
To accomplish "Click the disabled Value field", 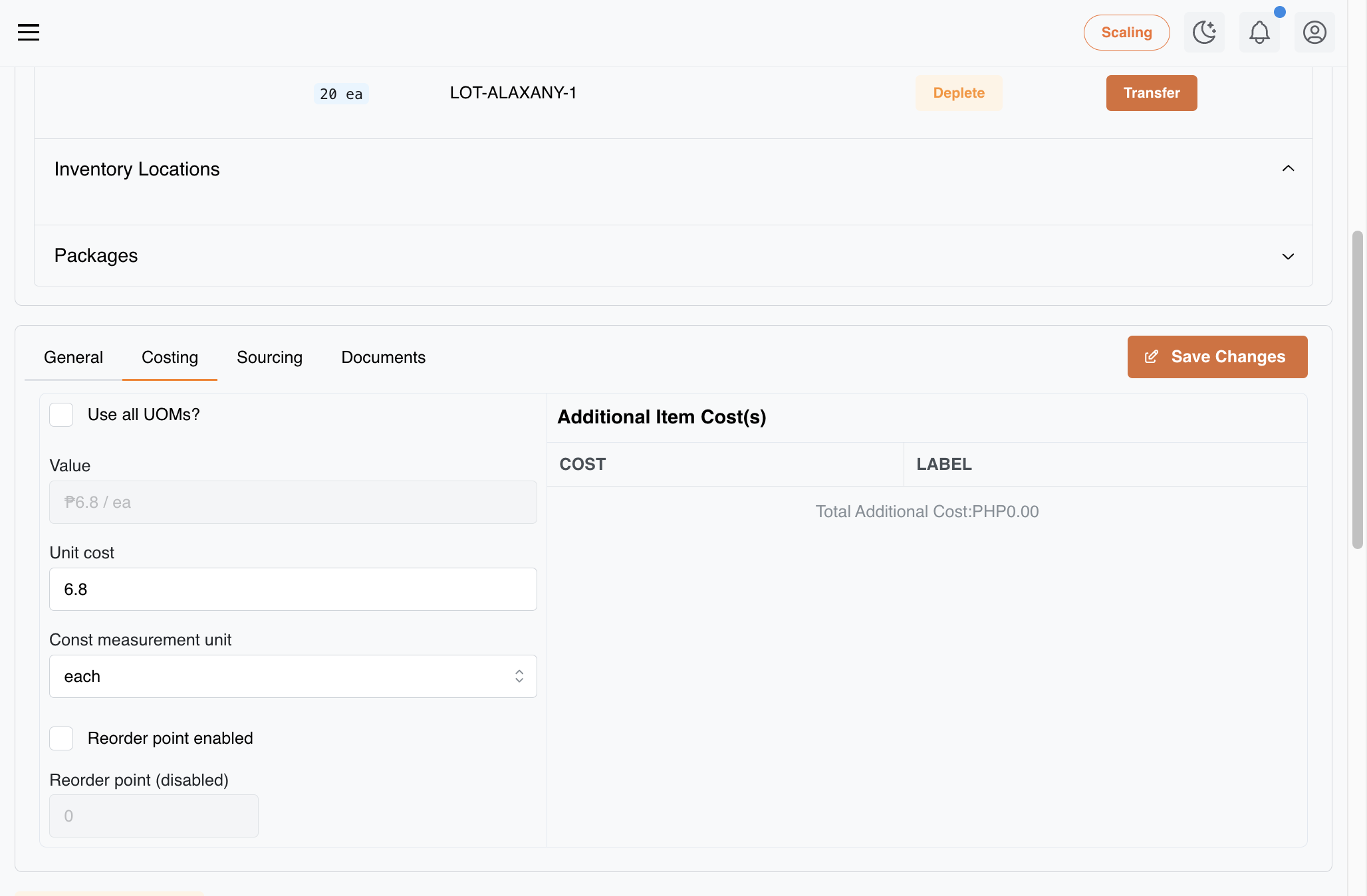I will coord(293,503).
